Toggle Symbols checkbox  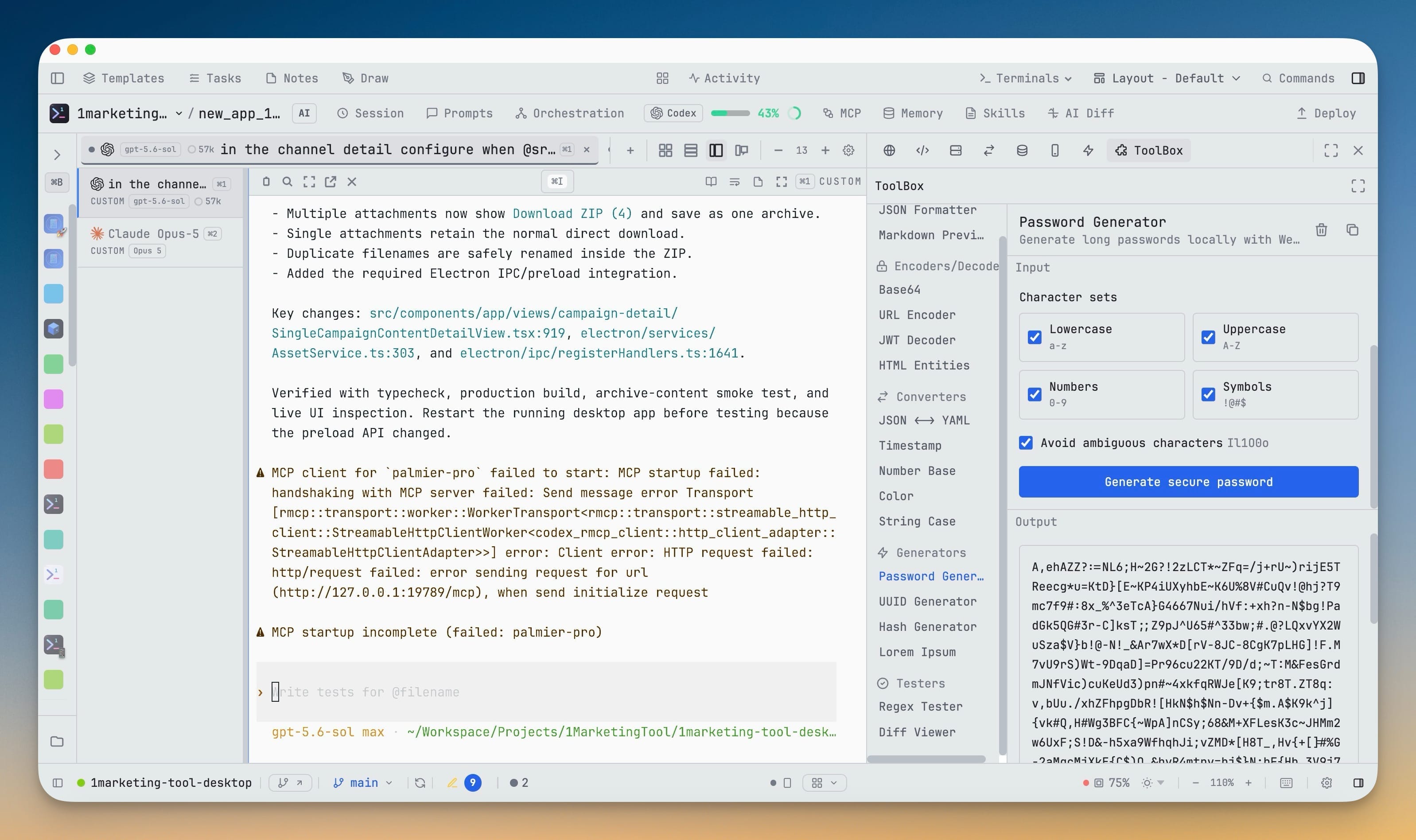pyautogui.click(x=1208, y=394)
